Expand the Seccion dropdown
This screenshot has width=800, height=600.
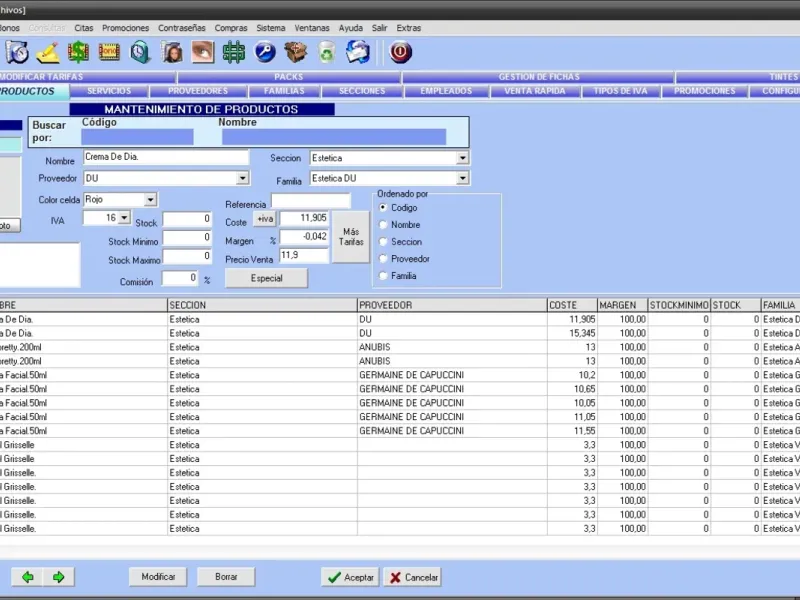(x=462, y=158)
